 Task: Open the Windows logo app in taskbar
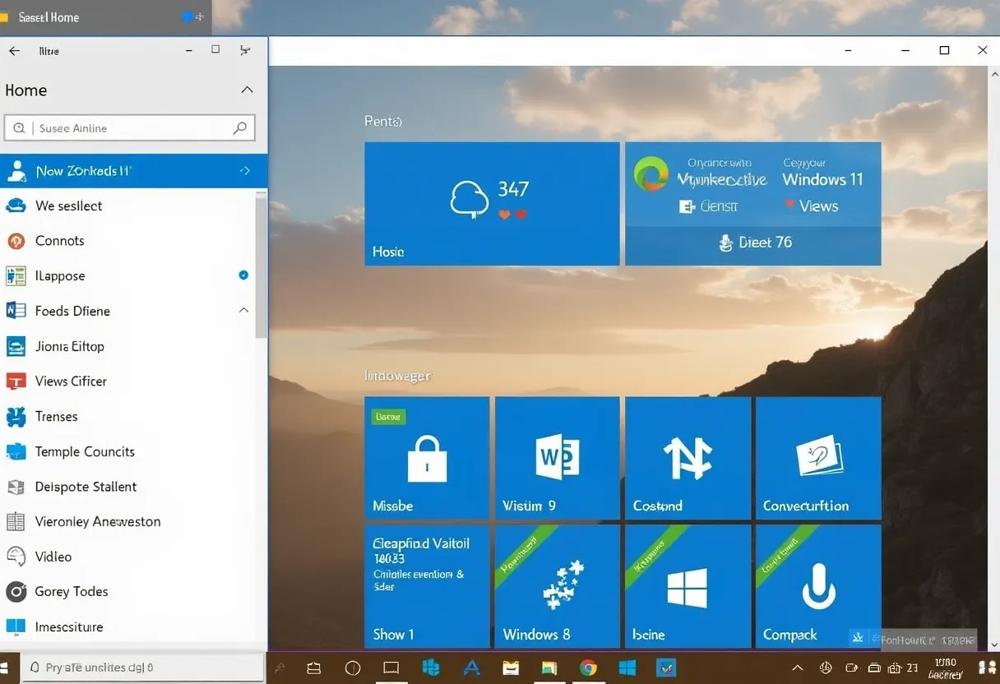pyautogui.click(x=628, y=667)
